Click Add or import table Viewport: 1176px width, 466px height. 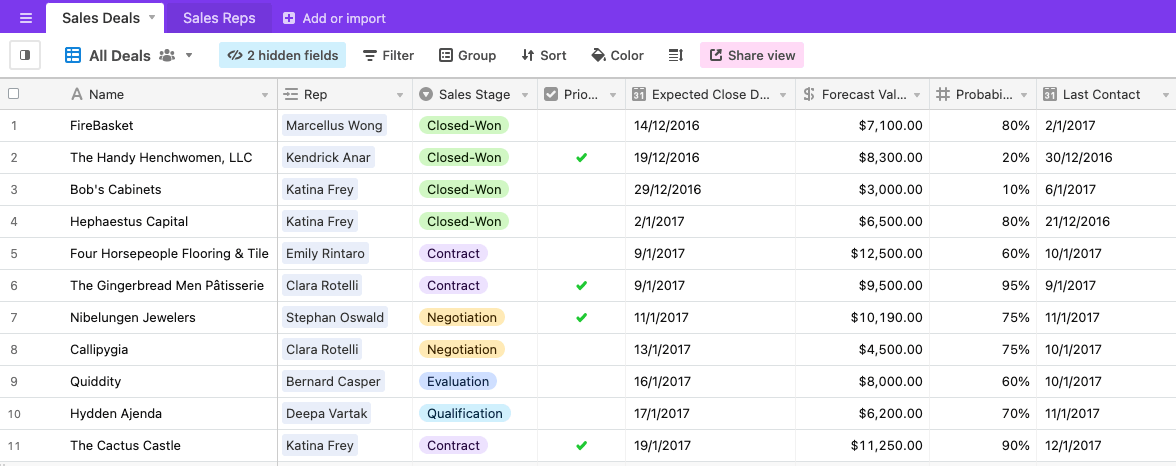tap(334, 18)
